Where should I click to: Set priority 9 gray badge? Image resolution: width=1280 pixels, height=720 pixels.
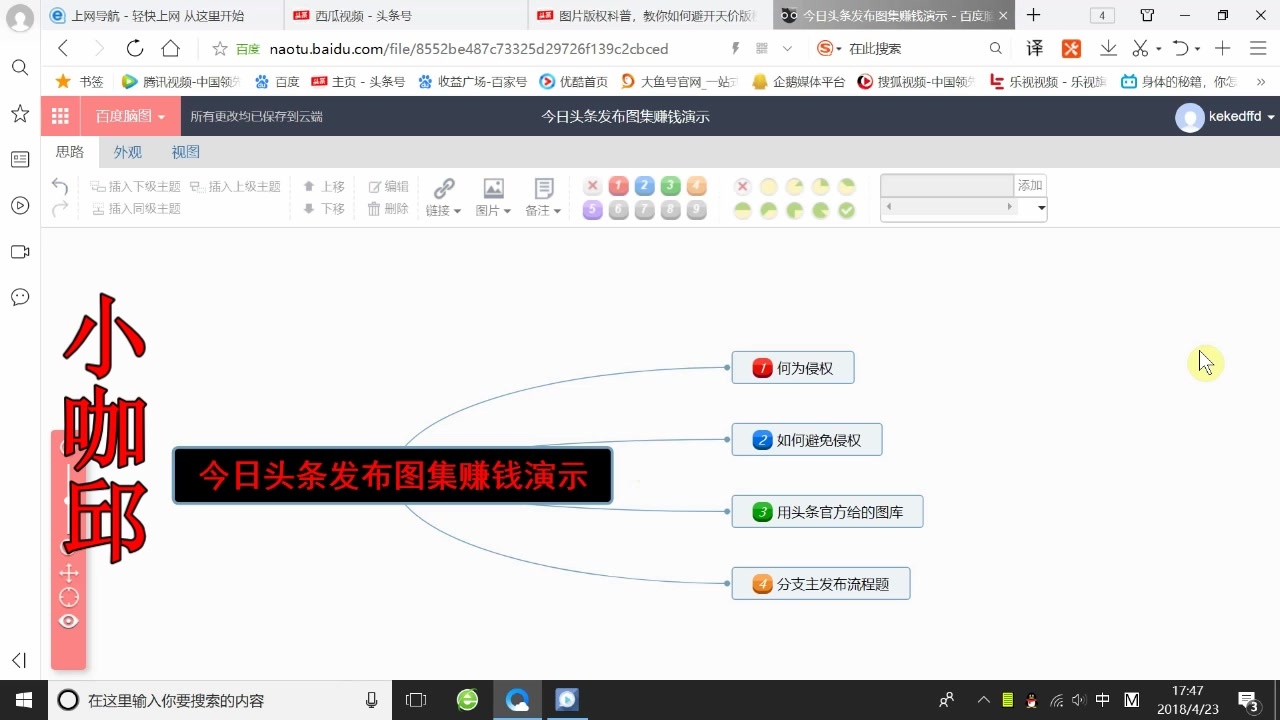(x=696, y=210)
